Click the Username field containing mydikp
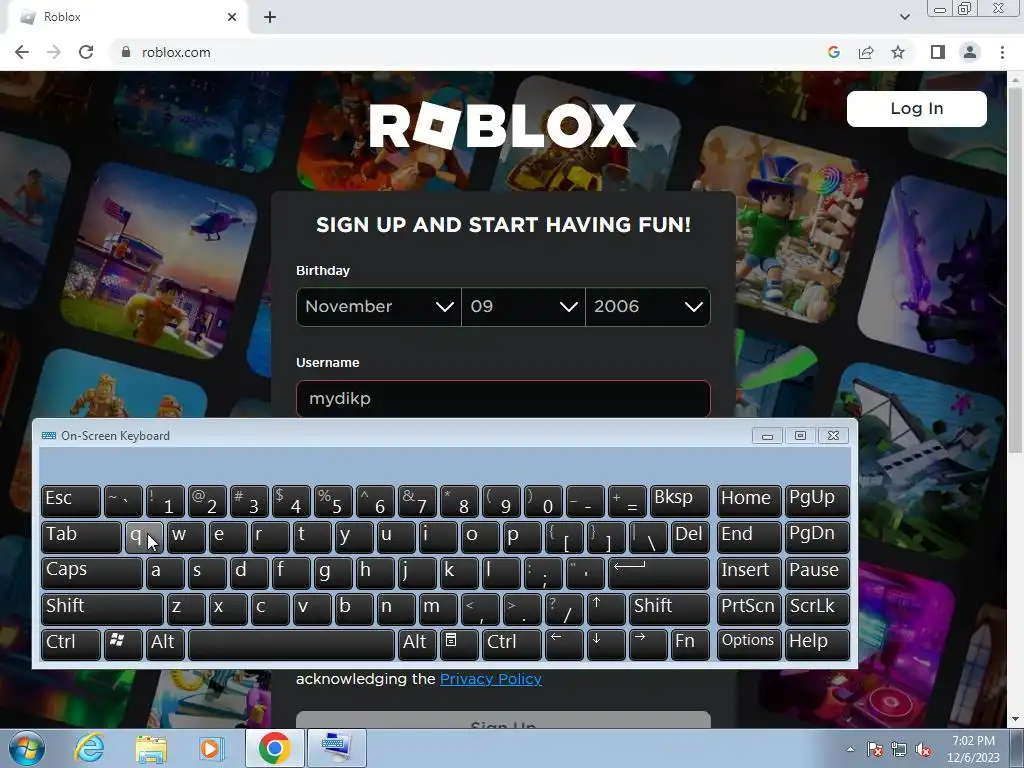This screenshot has width=1024, height=768. click(x=503, y=398)
